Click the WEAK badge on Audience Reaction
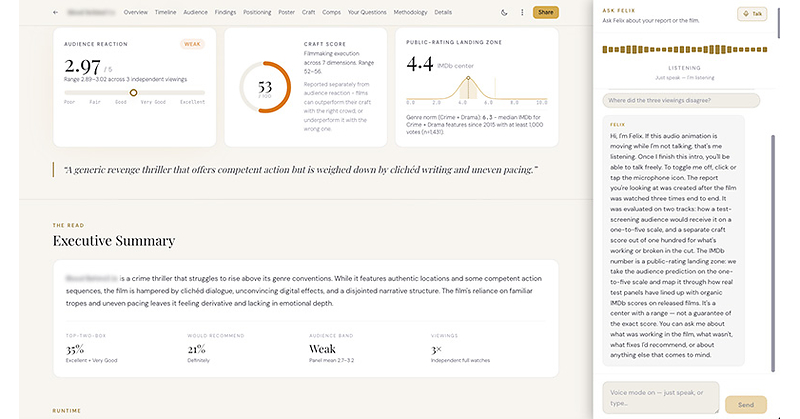Image resolution: width=800 pixels, height=419 pixels. pyautogui.click(x=192, y=44)
